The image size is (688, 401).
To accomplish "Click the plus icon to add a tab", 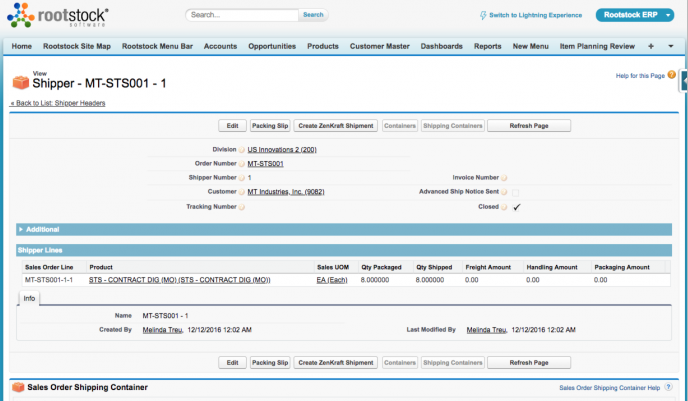I will point(651,46).
